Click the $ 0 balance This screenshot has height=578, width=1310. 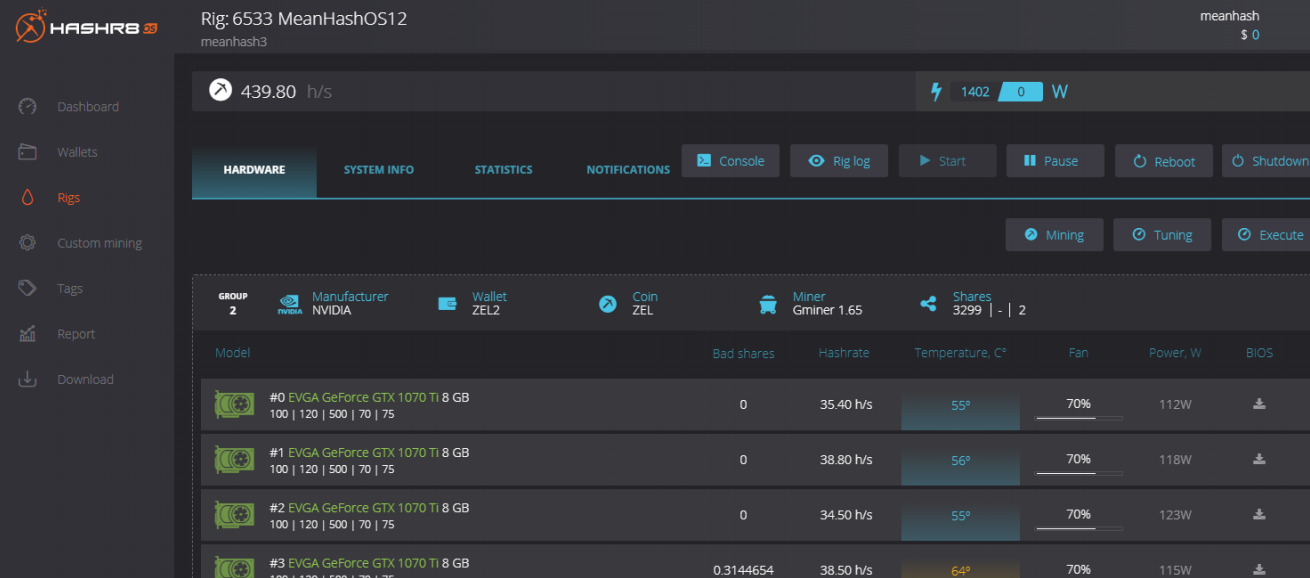point(1249,35)
